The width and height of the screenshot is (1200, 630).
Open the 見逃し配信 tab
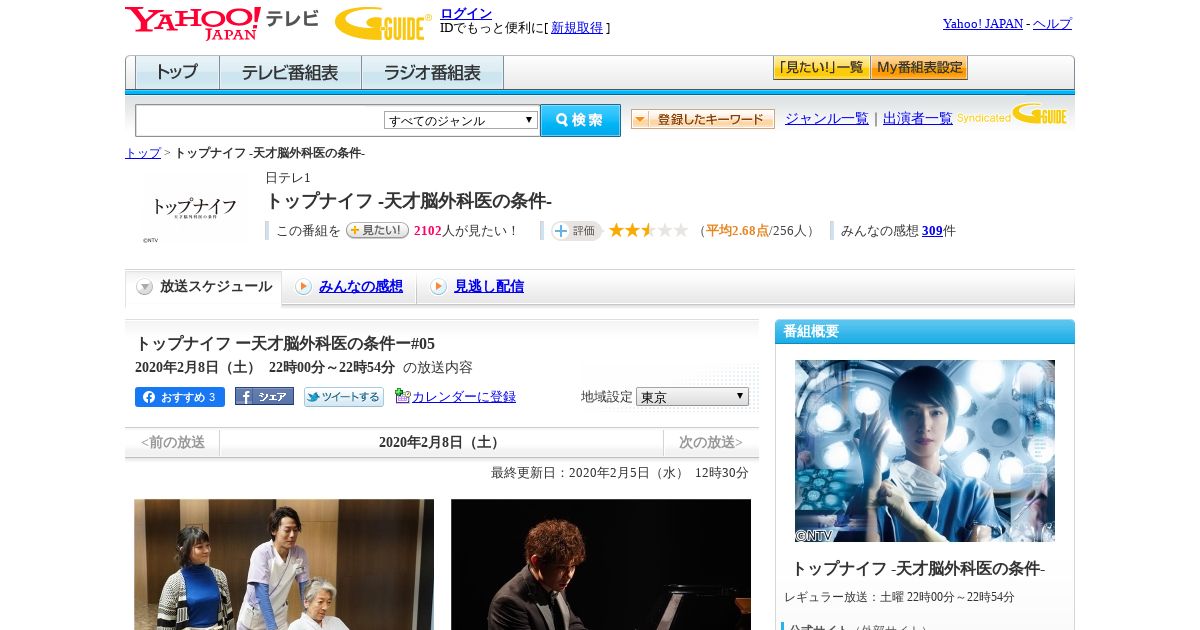pos(489,287)
